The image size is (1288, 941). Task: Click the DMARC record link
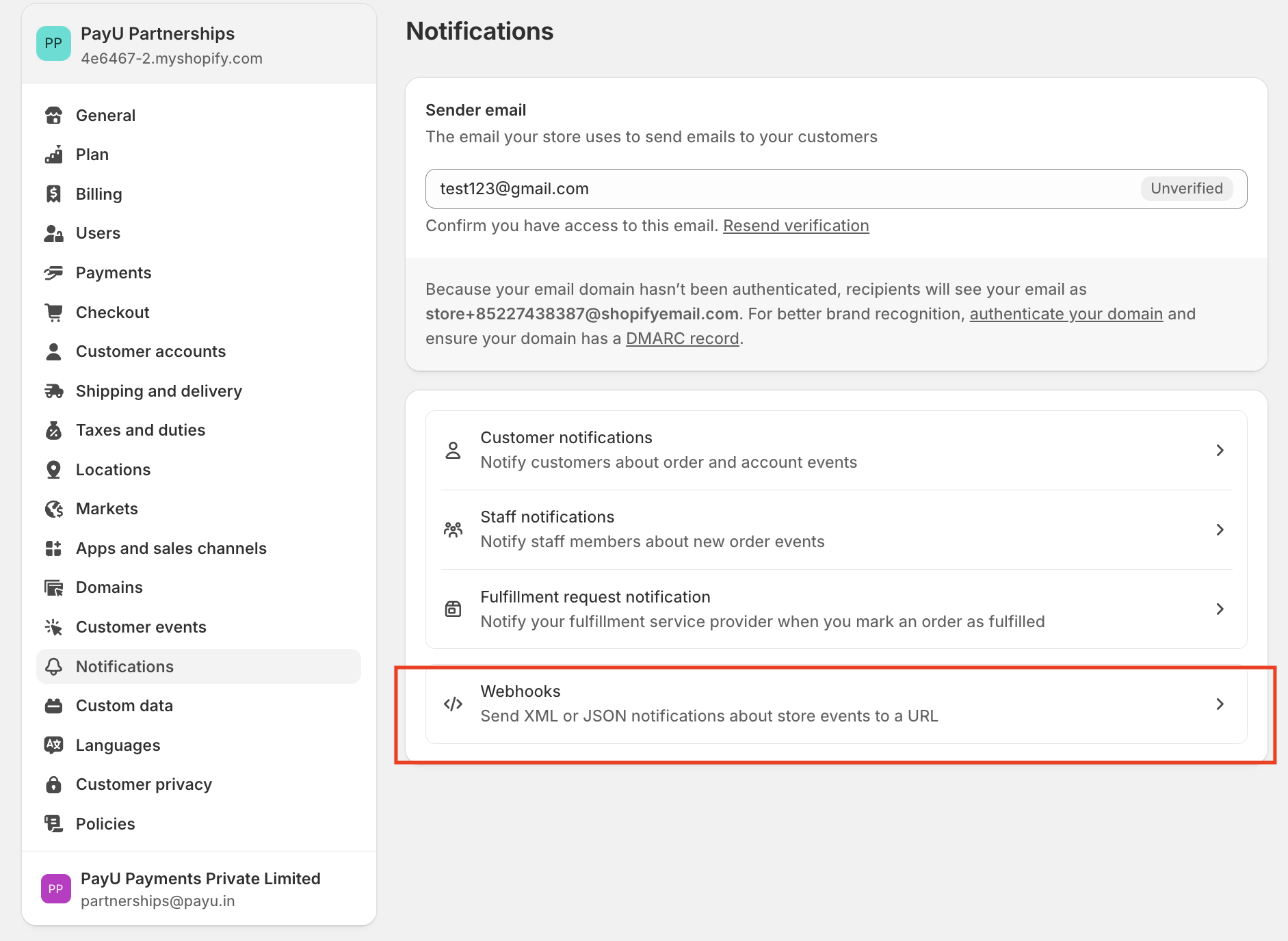683,339
